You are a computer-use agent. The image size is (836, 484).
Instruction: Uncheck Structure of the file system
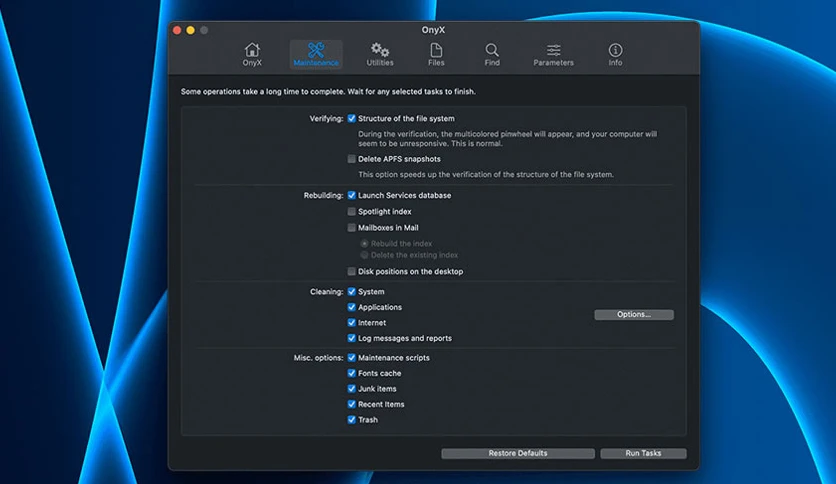[x=351, y=118]
